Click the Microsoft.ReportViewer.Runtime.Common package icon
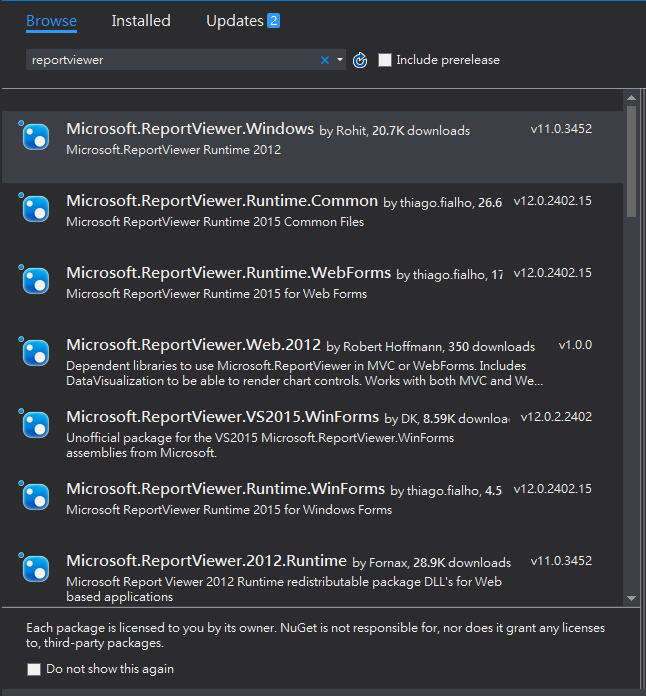The width and height of the screenshot is (646, 696). (36, 209)
